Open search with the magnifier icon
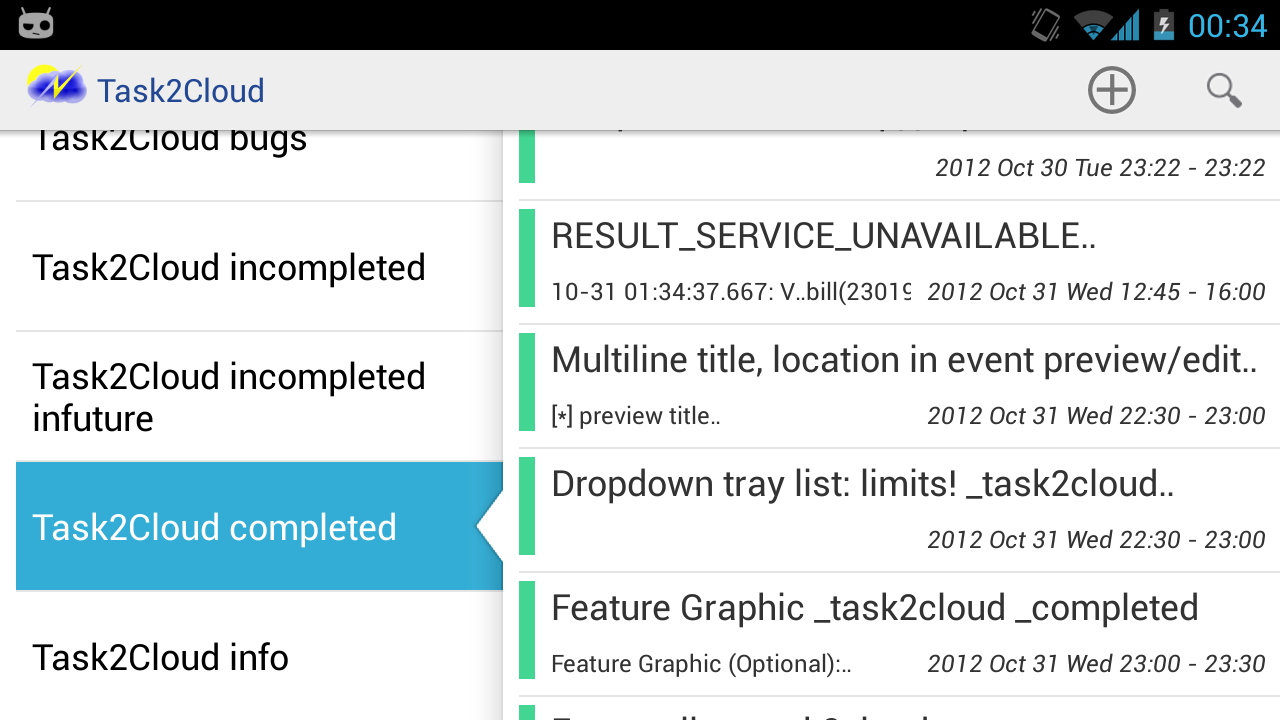Image resolution: width=1280 pixels, height=720 pixels. click(1224, 91)
